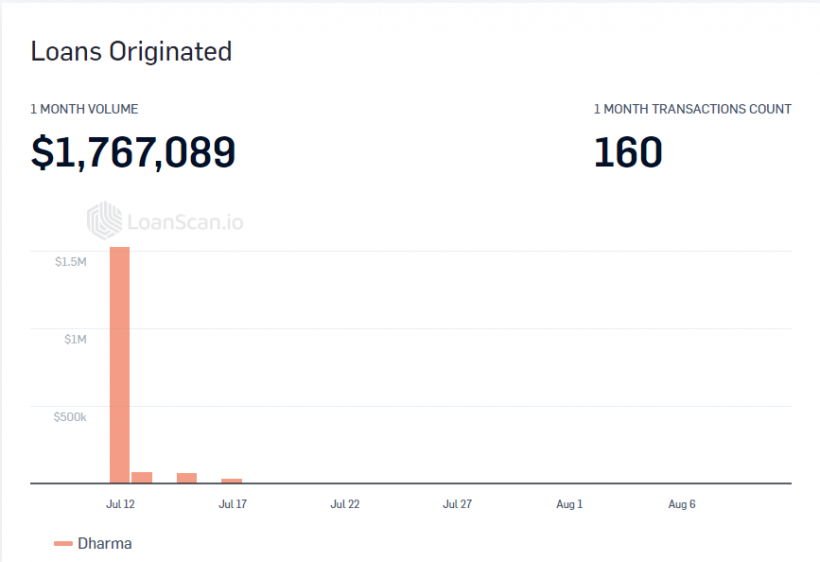
Task: Click the short bar adjacent to tallest bar
Action: pos(142,478)
